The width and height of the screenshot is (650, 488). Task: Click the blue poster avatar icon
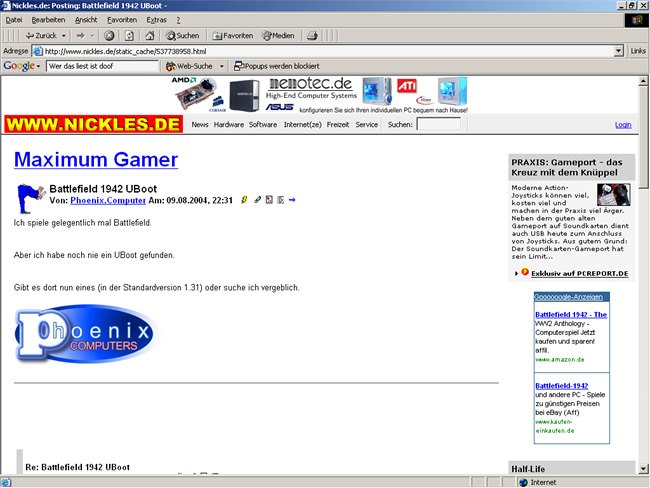coord(30,198)
